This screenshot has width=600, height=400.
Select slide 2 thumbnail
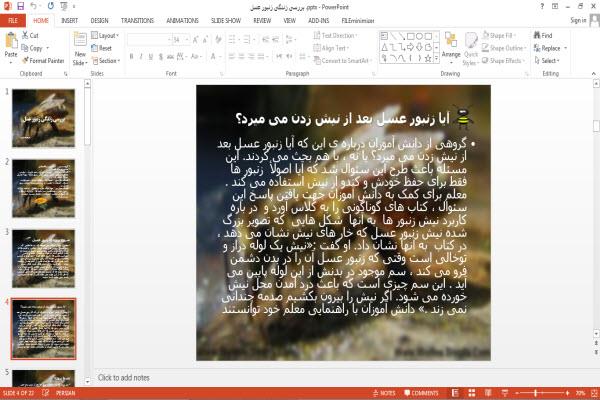[43, 188]
